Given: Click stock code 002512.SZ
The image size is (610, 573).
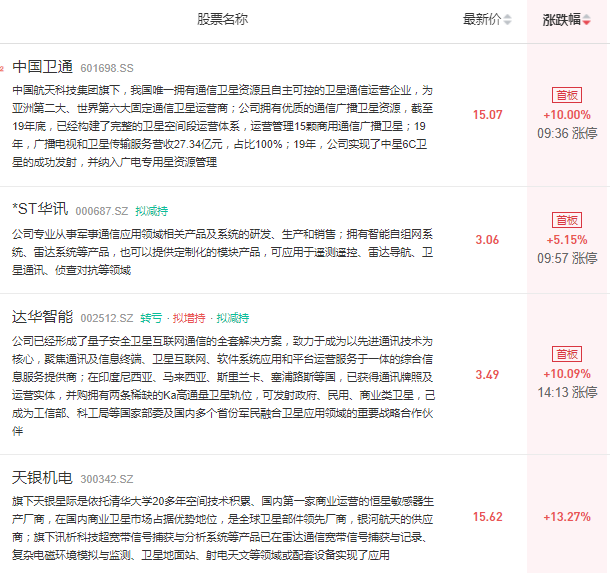Looking at the screenshot, I should click(x=107, y=318).
